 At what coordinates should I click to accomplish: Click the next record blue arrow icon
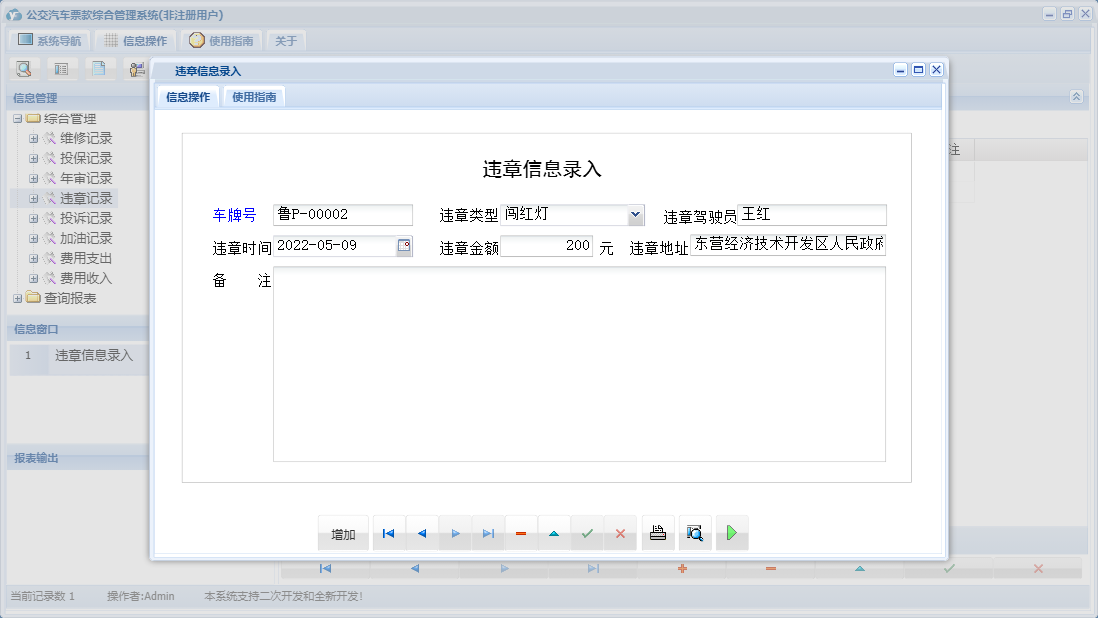point(454,533)
